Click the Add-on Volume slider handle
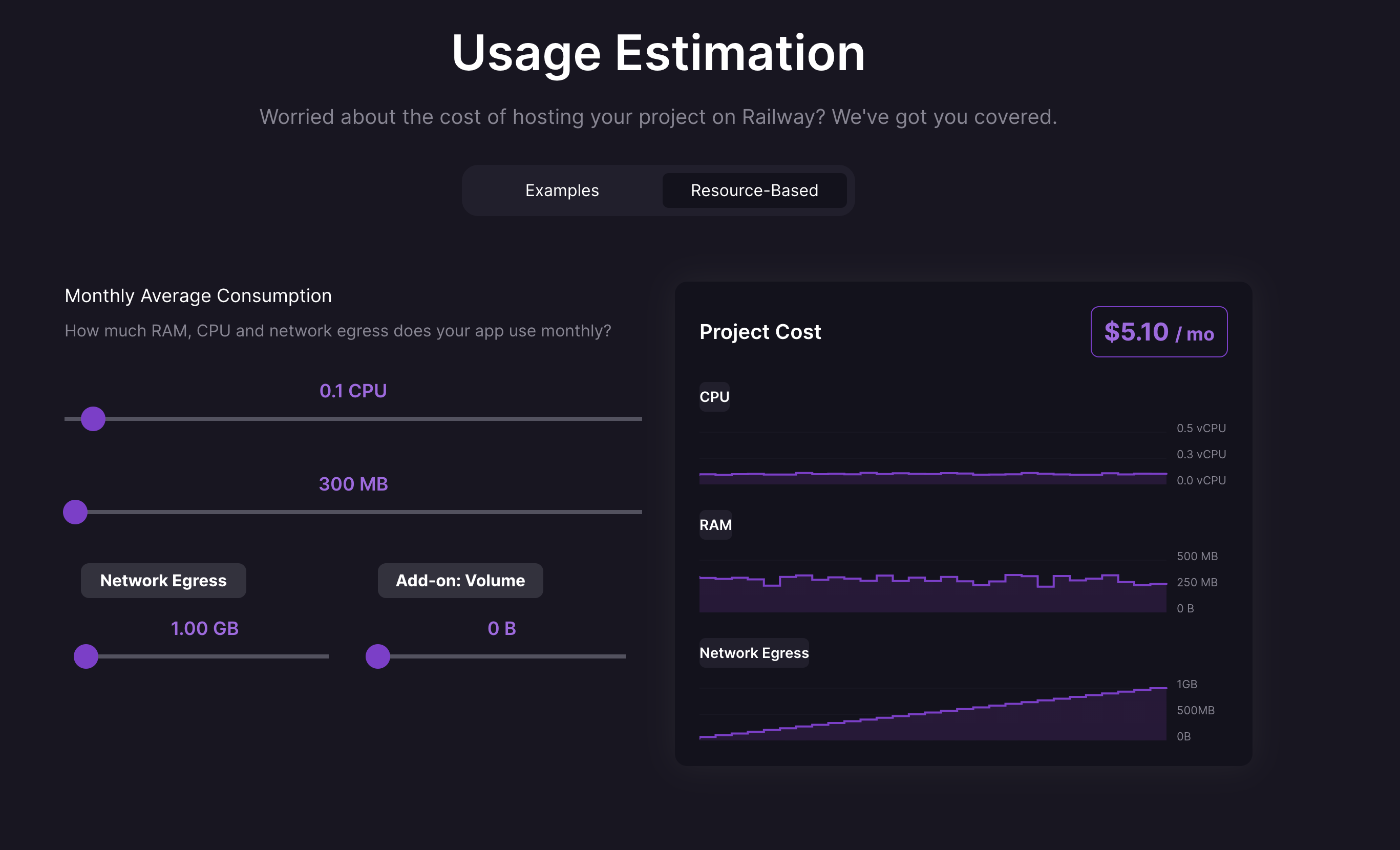This screenshot has width=1400, height=850. (x=378, y=656)
